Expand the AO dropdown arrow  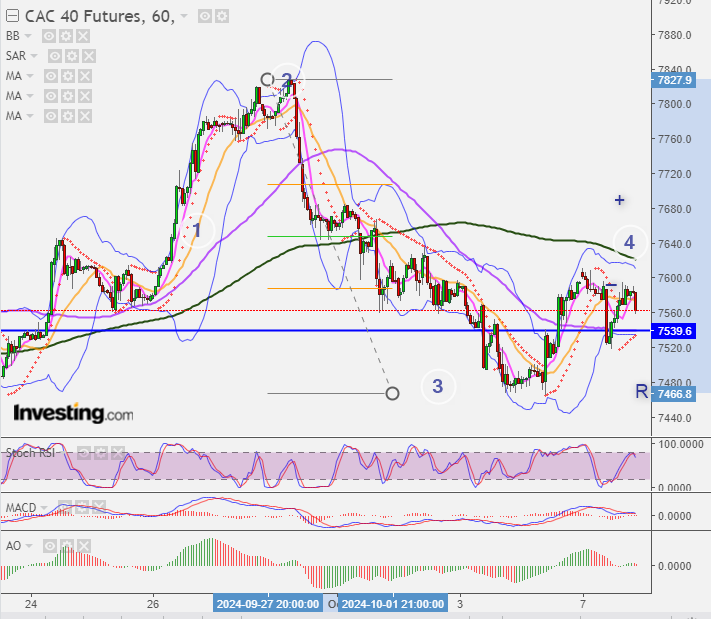coord(29,546)
